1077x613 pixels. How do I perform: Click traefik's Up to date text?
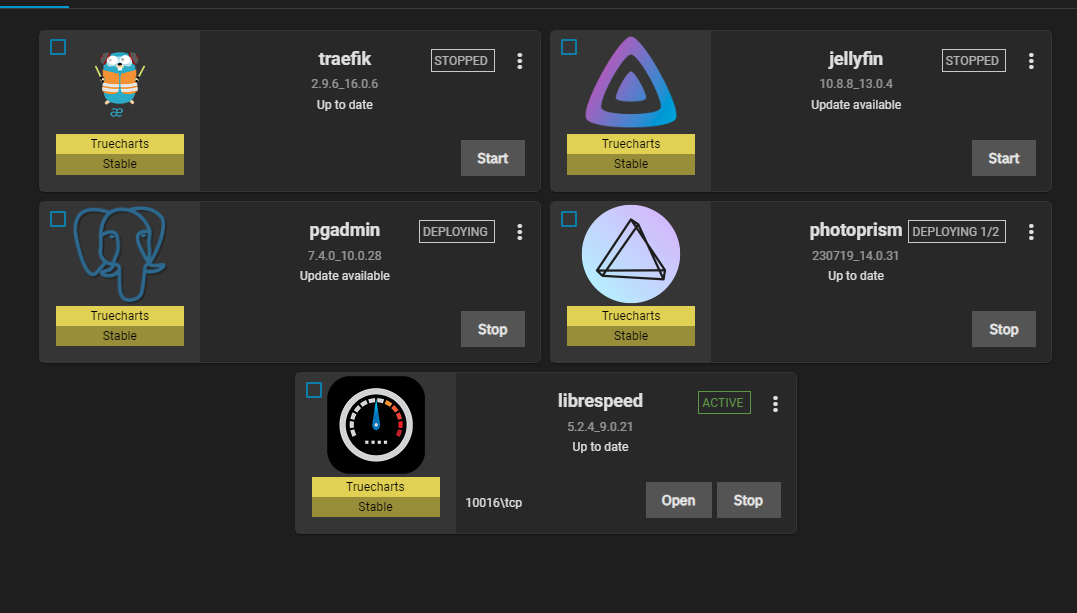point(345,105)
